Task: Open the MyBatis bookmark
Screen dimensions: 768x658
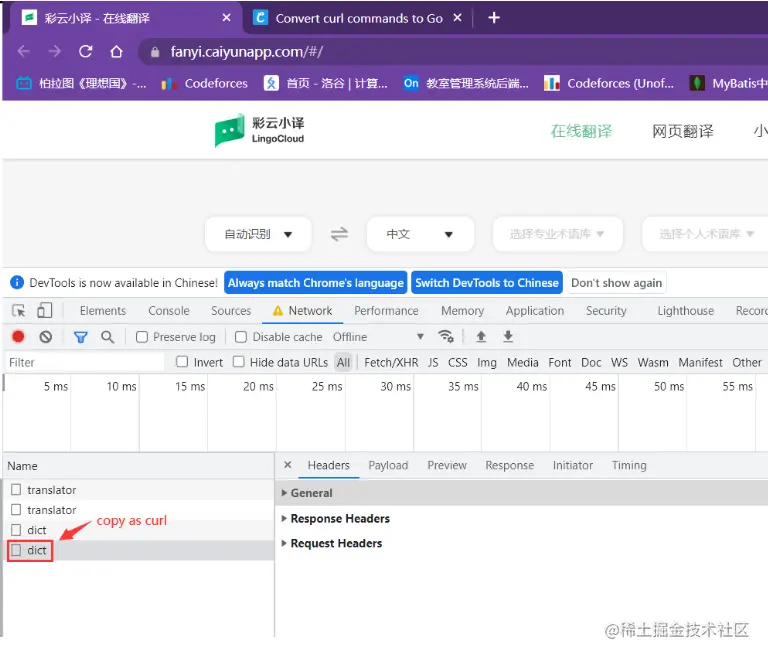Action: (728, 83)
